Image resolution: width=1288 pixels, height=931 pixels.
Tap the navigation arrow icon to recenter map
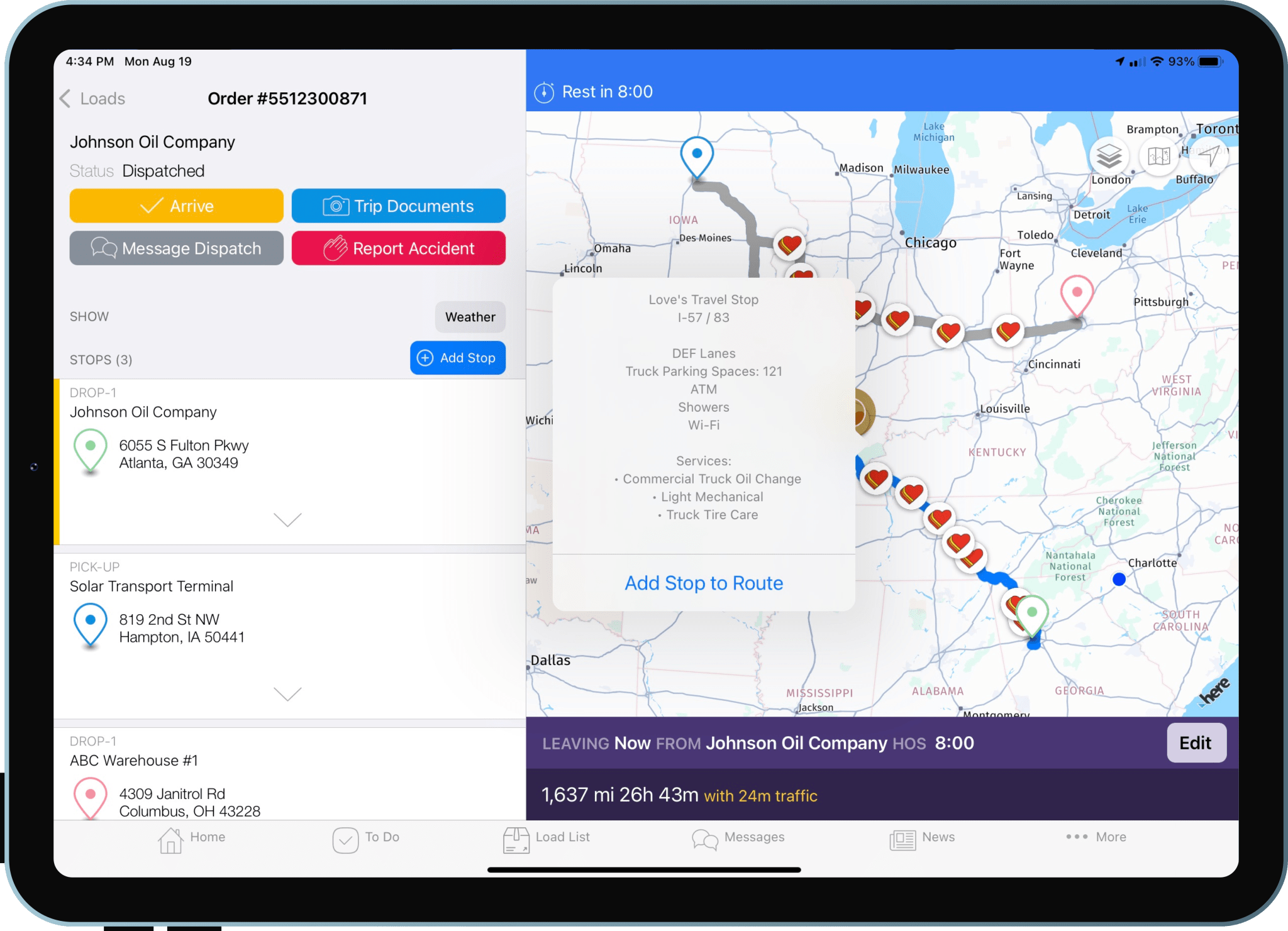(x=1209, y=157)
